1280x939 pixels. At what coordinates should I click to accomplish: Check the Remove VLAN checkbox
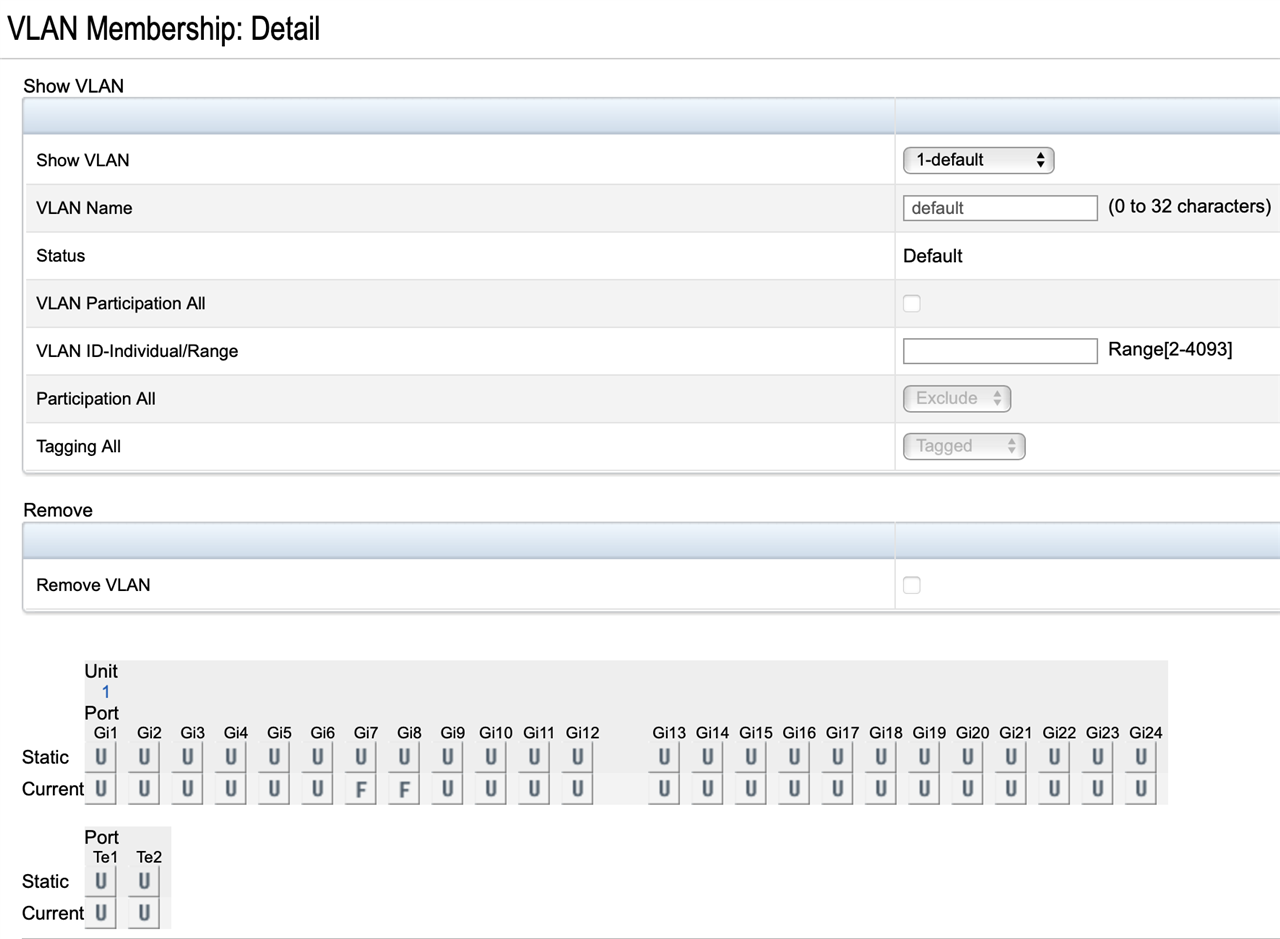click(x=911, y=585)
